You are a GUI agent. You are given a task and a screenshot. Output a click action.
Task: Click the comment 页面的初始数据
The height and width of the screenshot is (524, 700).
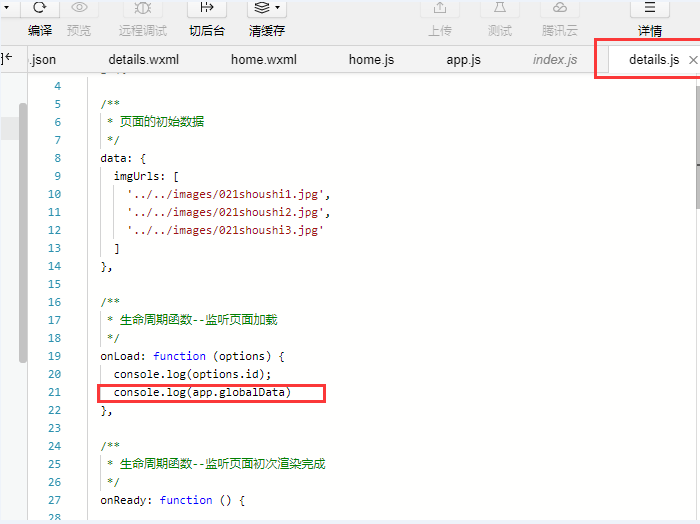pyautogui.click(x=162, y=121)
